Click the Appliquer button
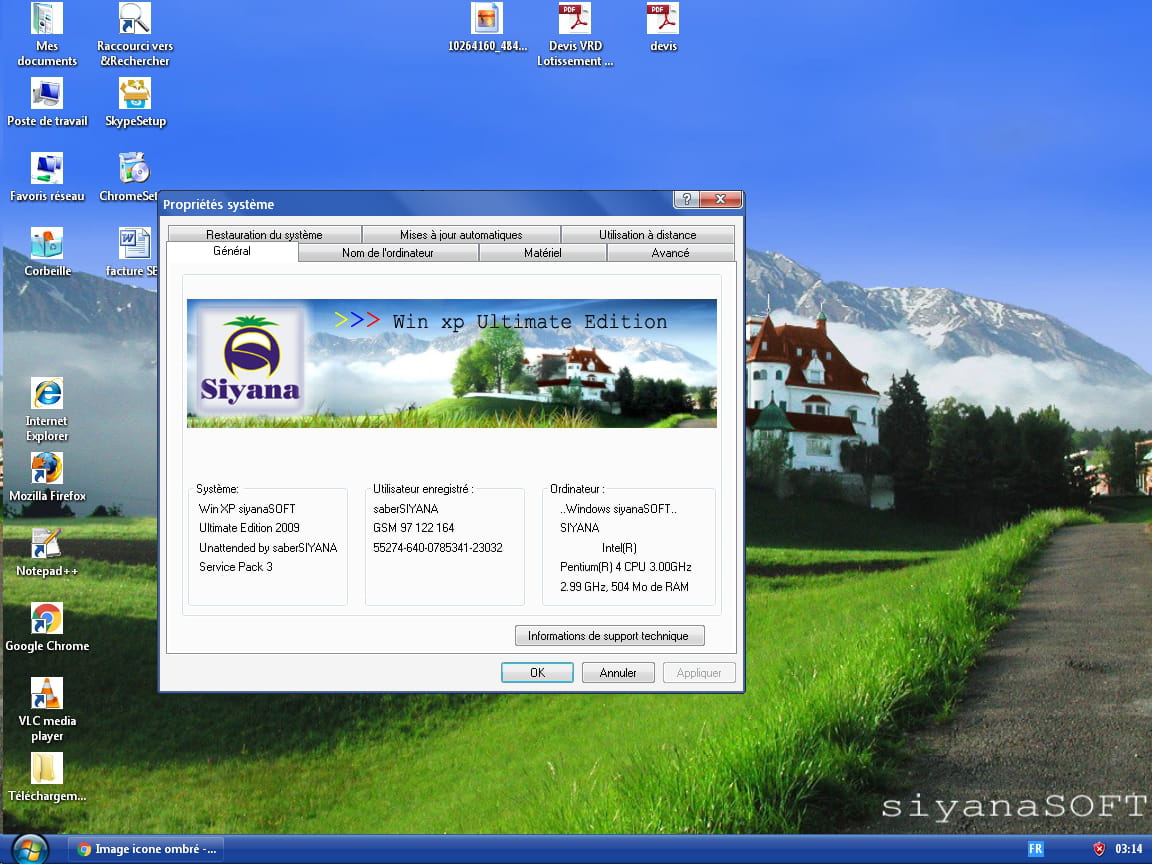 point(699,672)
